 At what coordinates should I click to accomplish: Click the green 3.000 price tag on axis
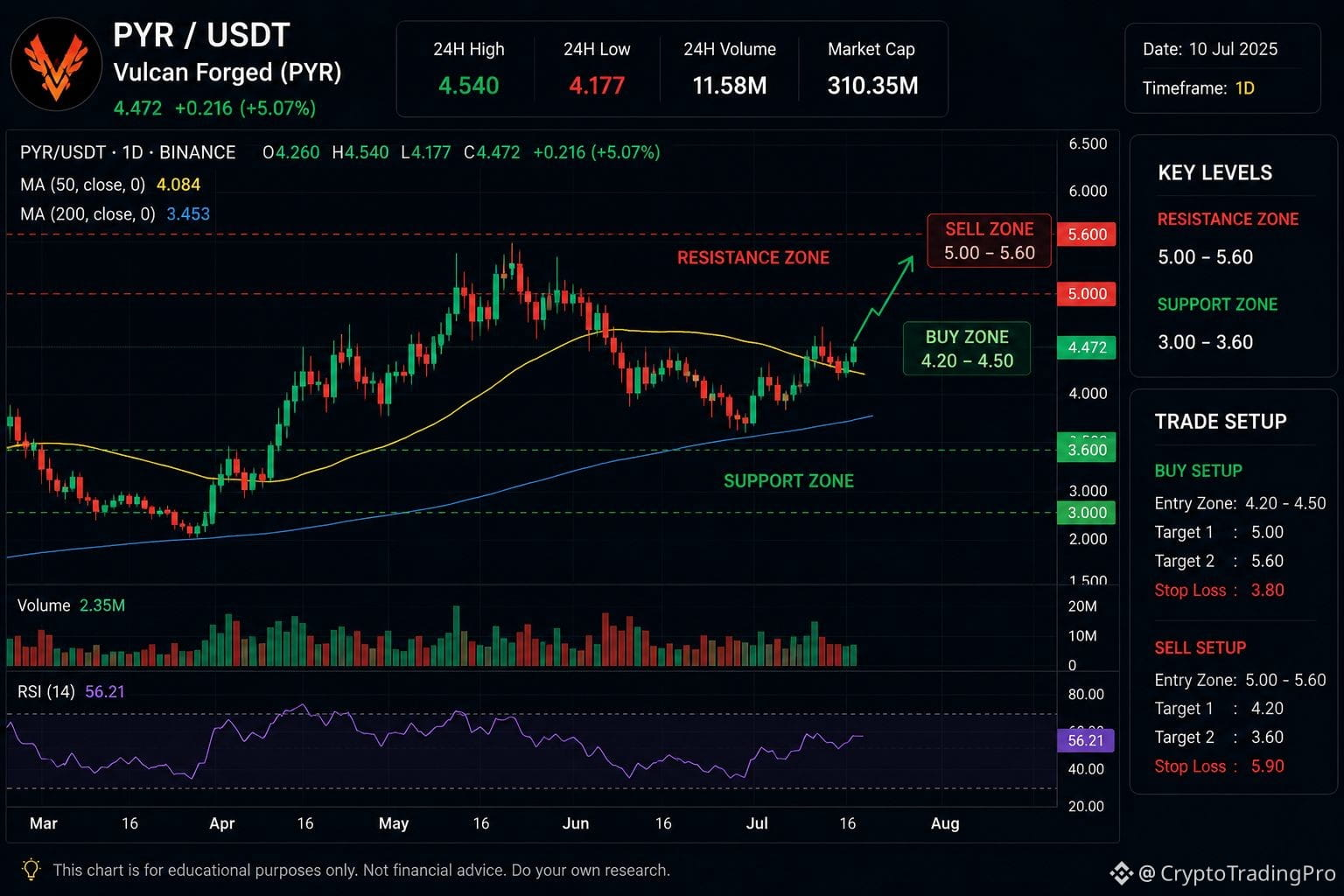(x=1087, y=513)
